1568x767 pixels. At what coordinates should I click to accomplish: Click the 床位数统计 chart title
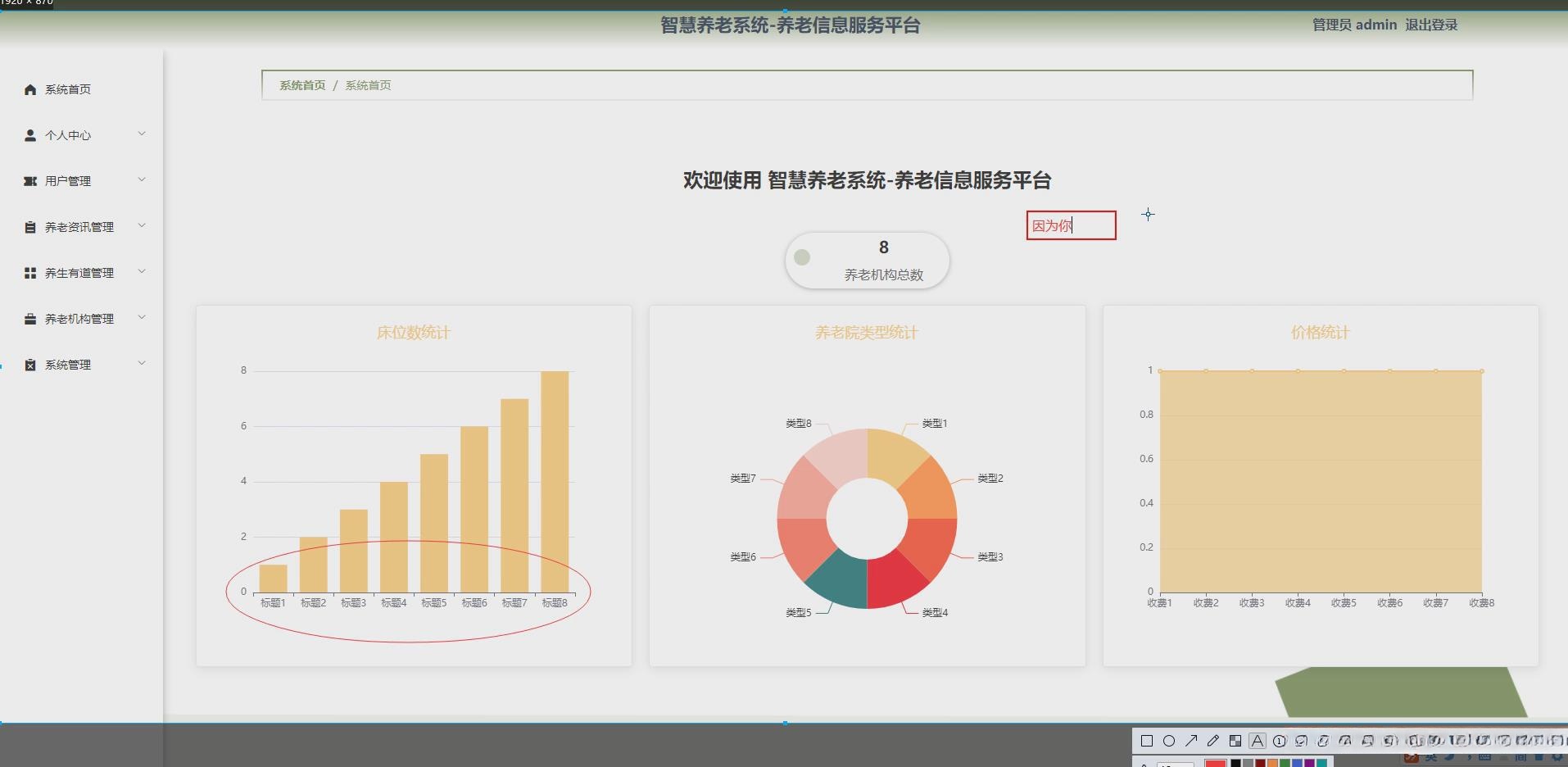pos(414,333)
